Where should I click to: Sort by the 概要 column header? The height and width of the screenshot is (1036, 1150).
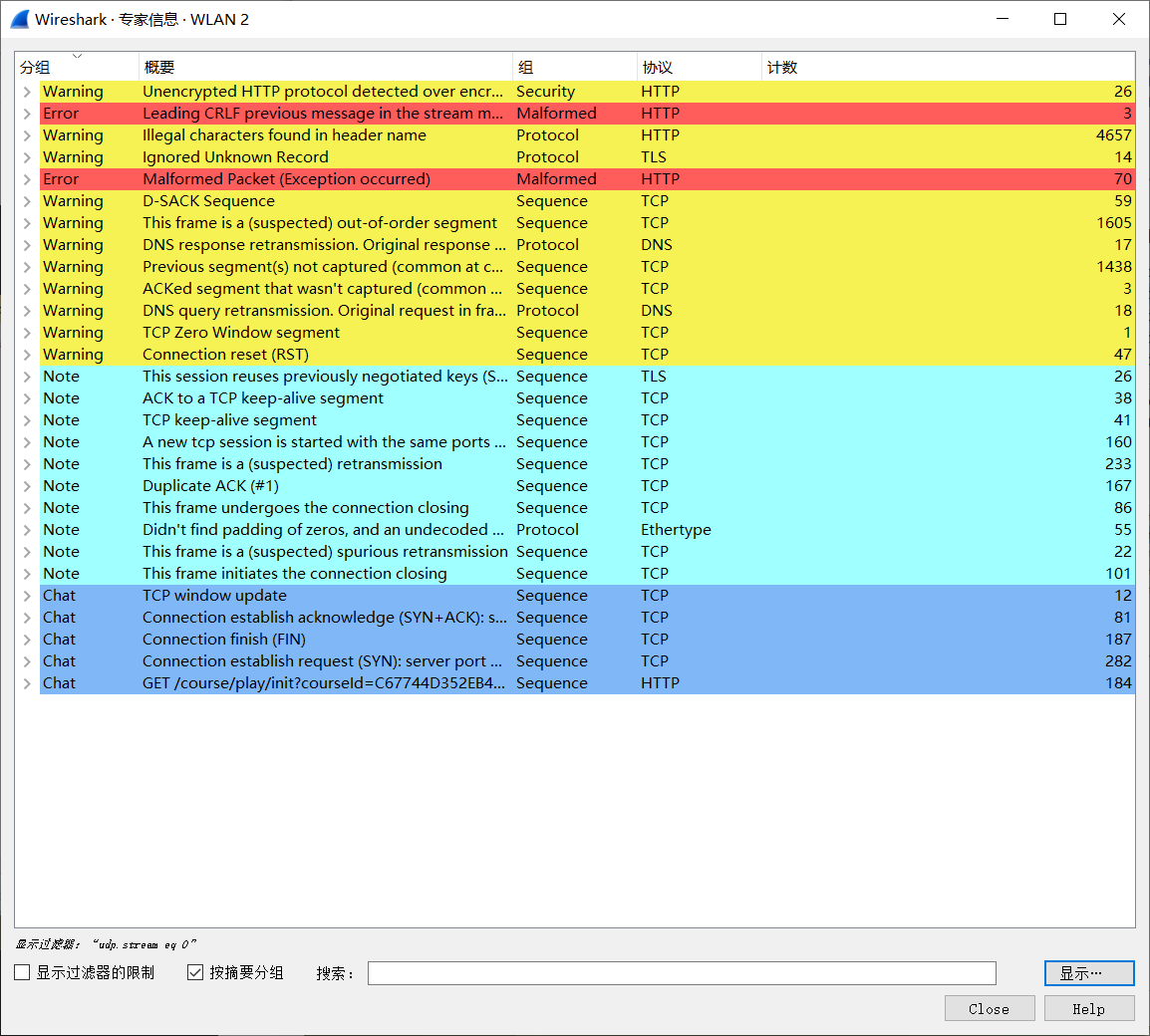pos(326,67)
